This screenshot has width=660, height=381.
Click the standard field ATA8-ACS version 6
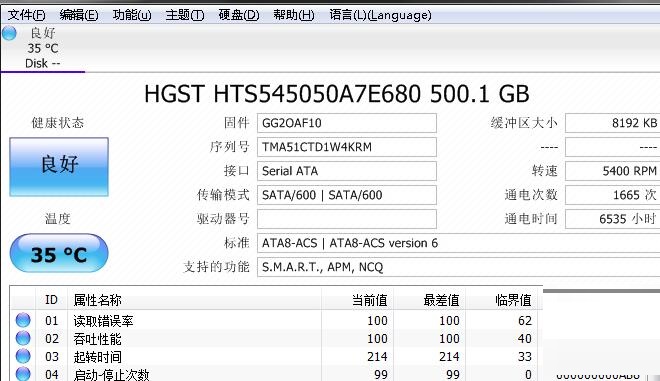[x=458, y=243]
